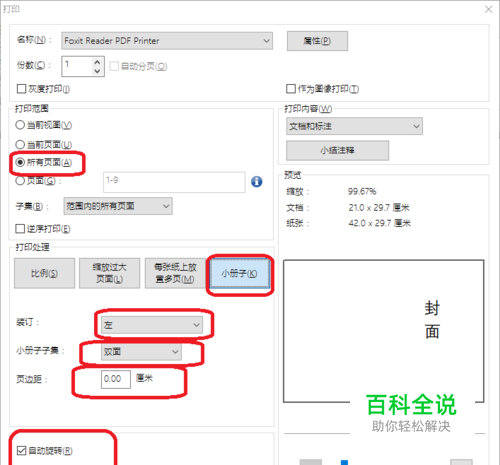Select 所有页面(A) radio button
Viewport: 500px width, 465px height.
pos(20,162)
